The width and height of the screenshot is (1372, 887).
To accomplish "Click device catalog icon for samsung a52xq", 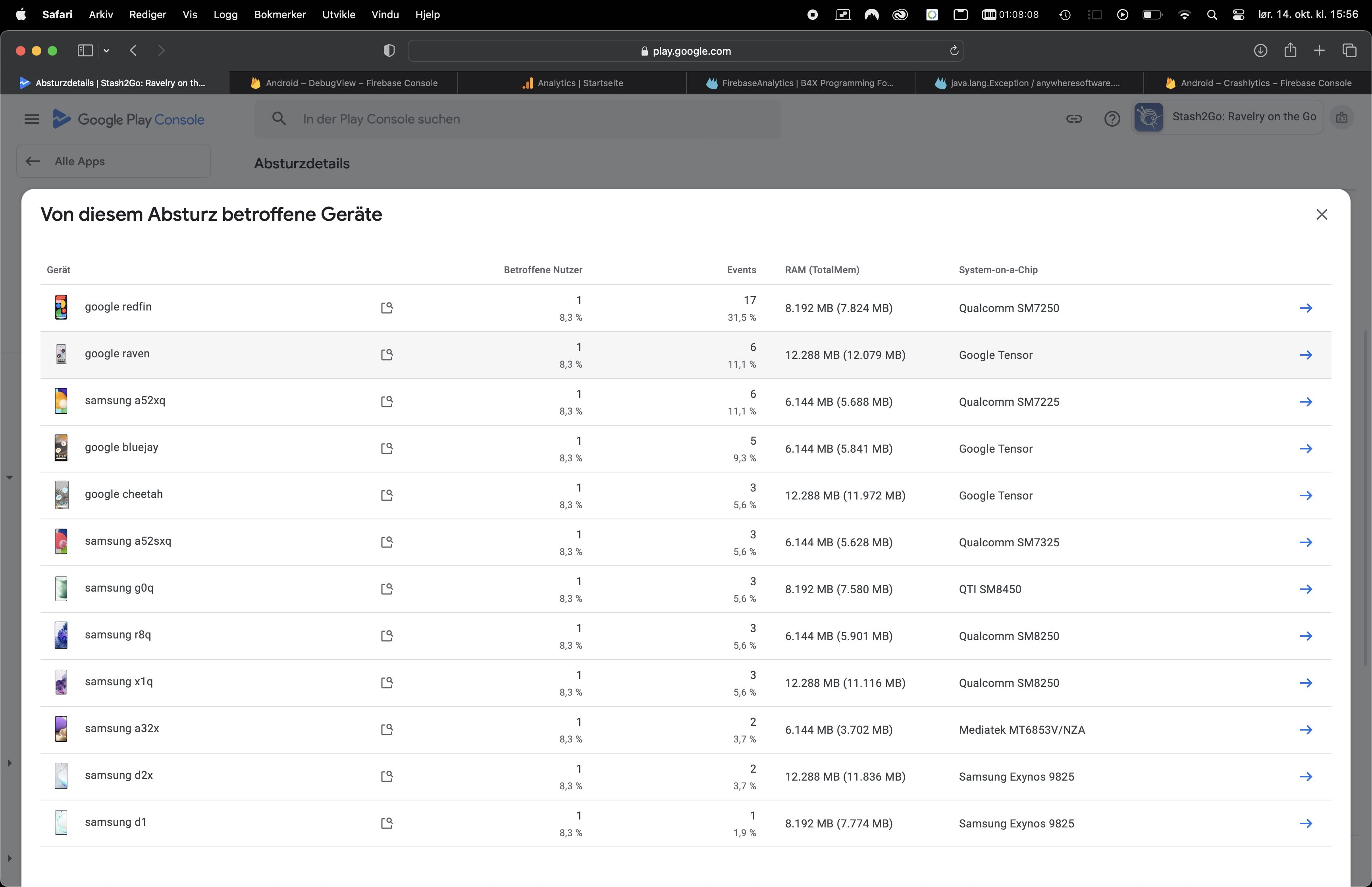I will click(387, 401).
